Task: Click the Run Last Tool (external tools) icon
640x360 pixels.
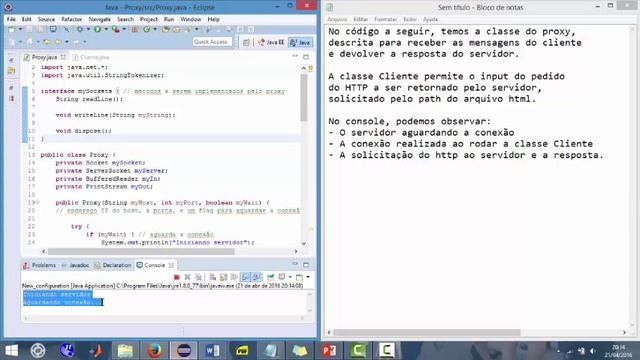Action: 116,29
